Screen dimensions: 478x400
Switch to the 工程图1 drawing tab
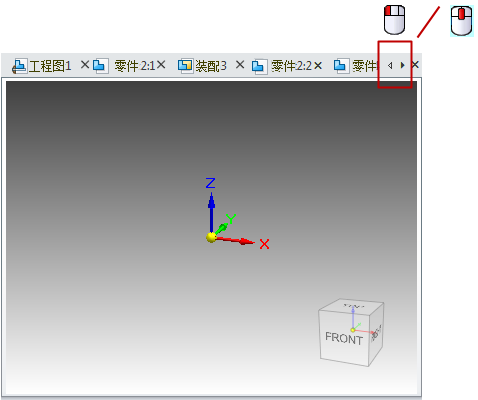[42, 66]
